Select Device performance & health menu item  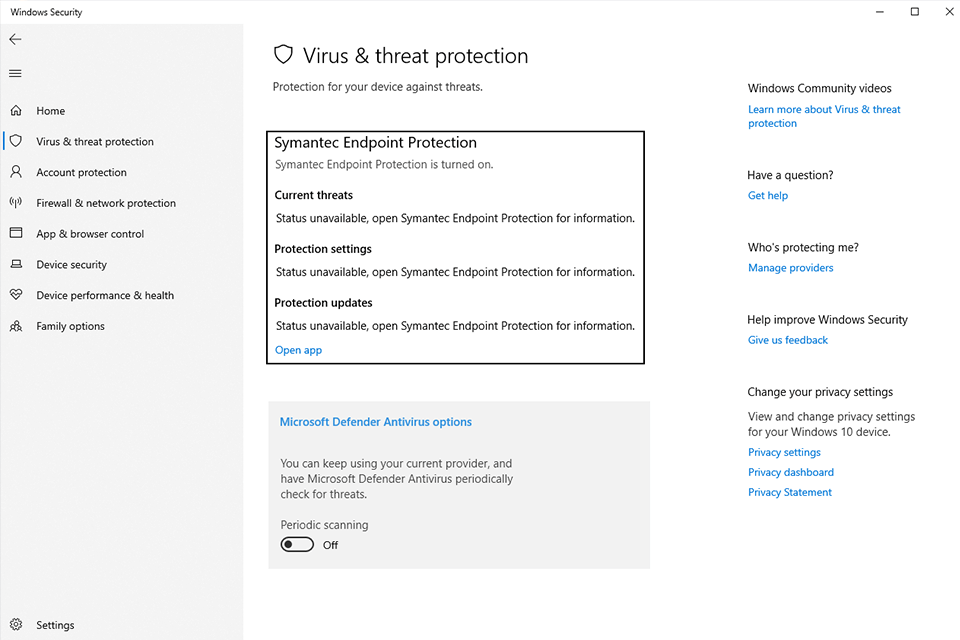pyautogui.click(x=105, y=295)
